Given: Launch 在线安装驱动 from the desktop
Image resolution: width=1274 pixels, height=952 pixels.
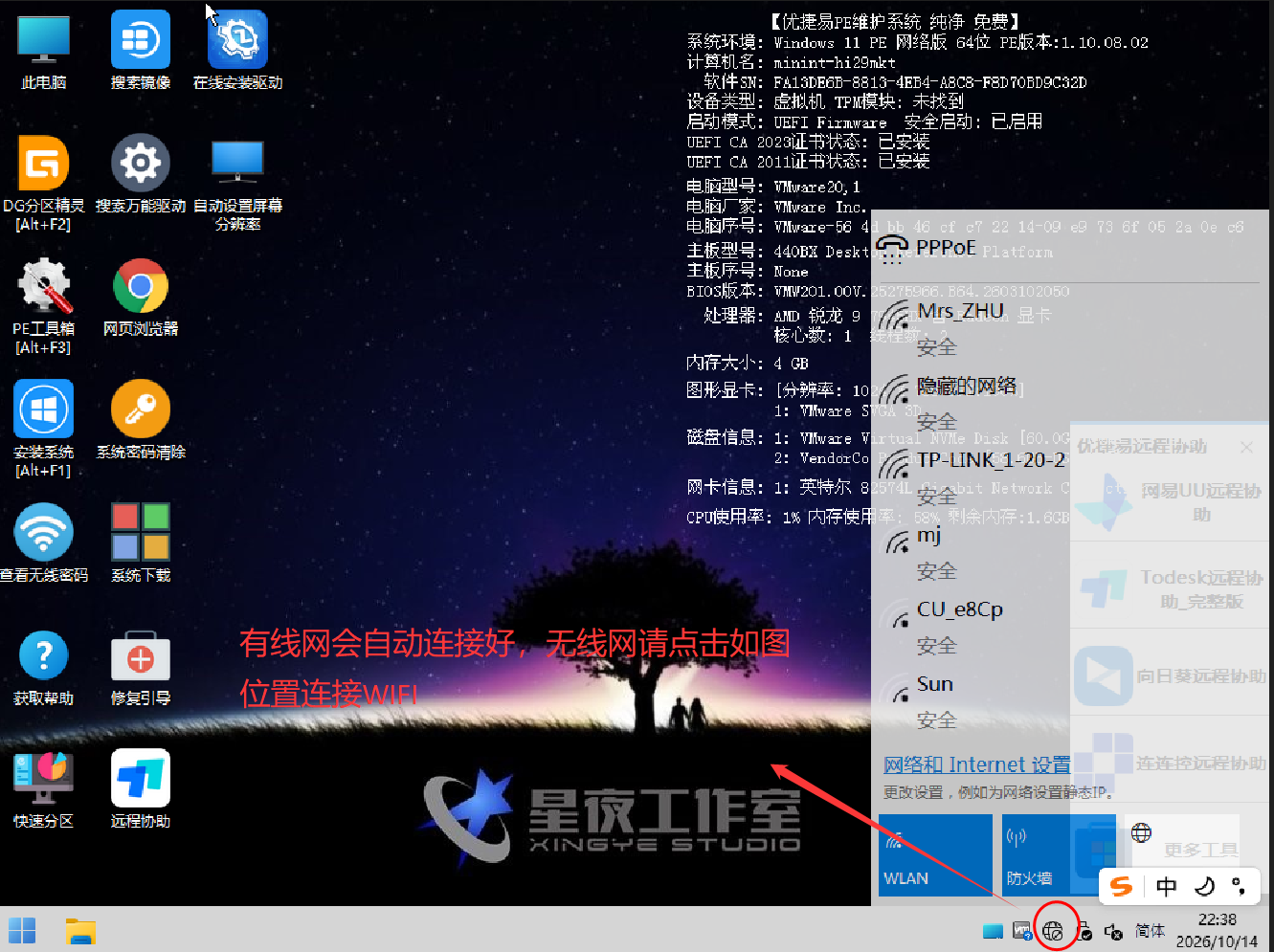Looking at the screenshot, I should tap(237, 51).
